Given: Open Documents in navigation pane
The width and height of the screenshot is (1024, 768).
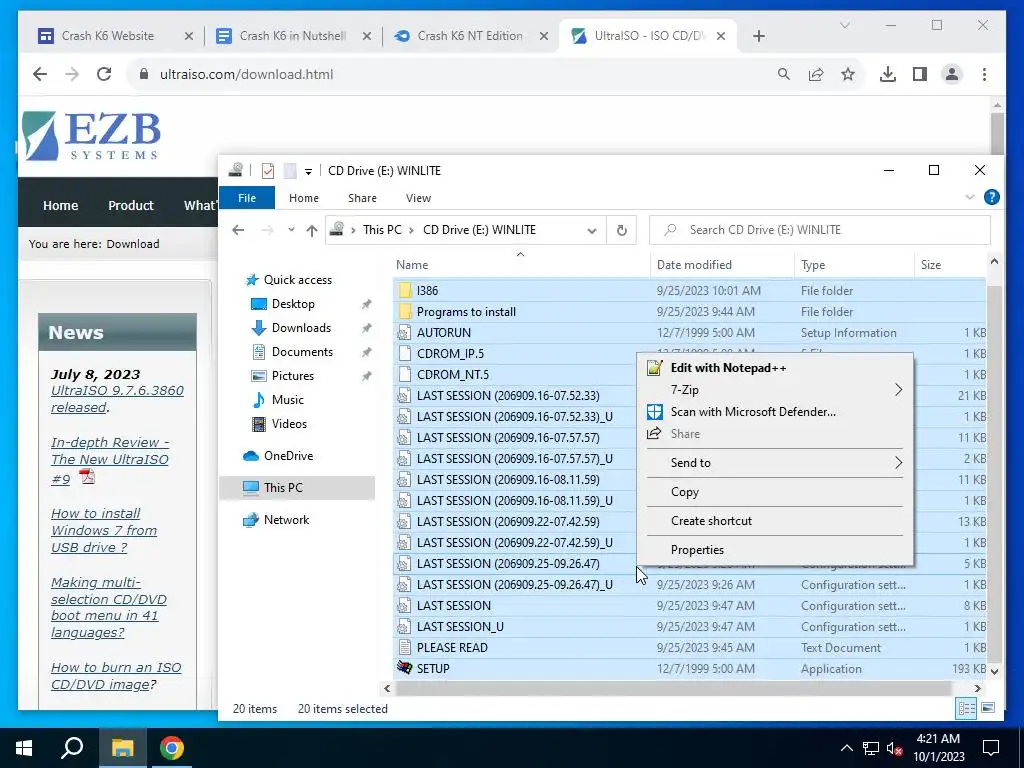Looking at the screenshot, I should tap(302, 352).
